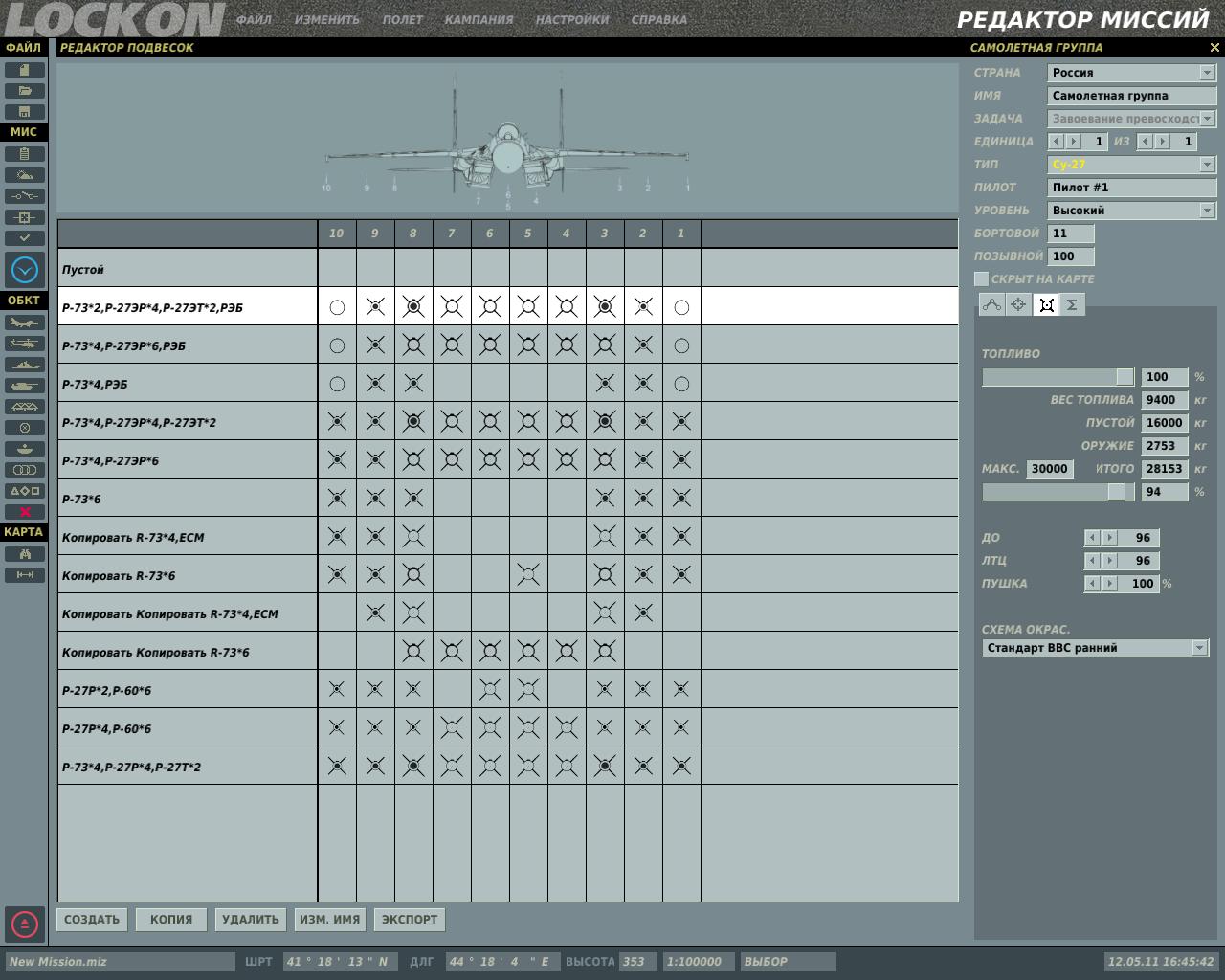Expand the УРОВЕНЬ skill dropdown

click(1207, 211)
